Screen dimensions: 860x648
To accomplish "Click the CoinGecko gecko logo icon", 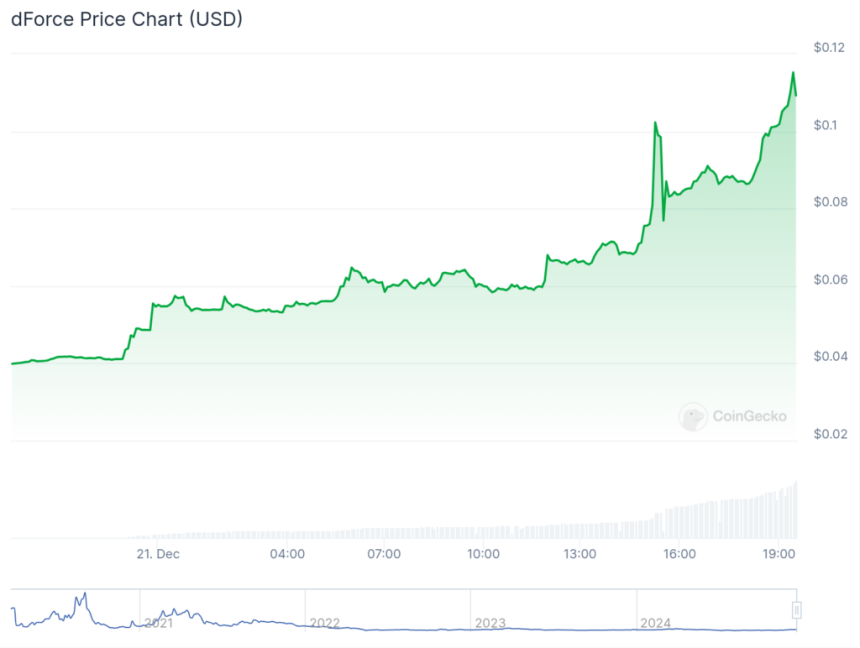I will pyautogui.click(x=693, y=416).
